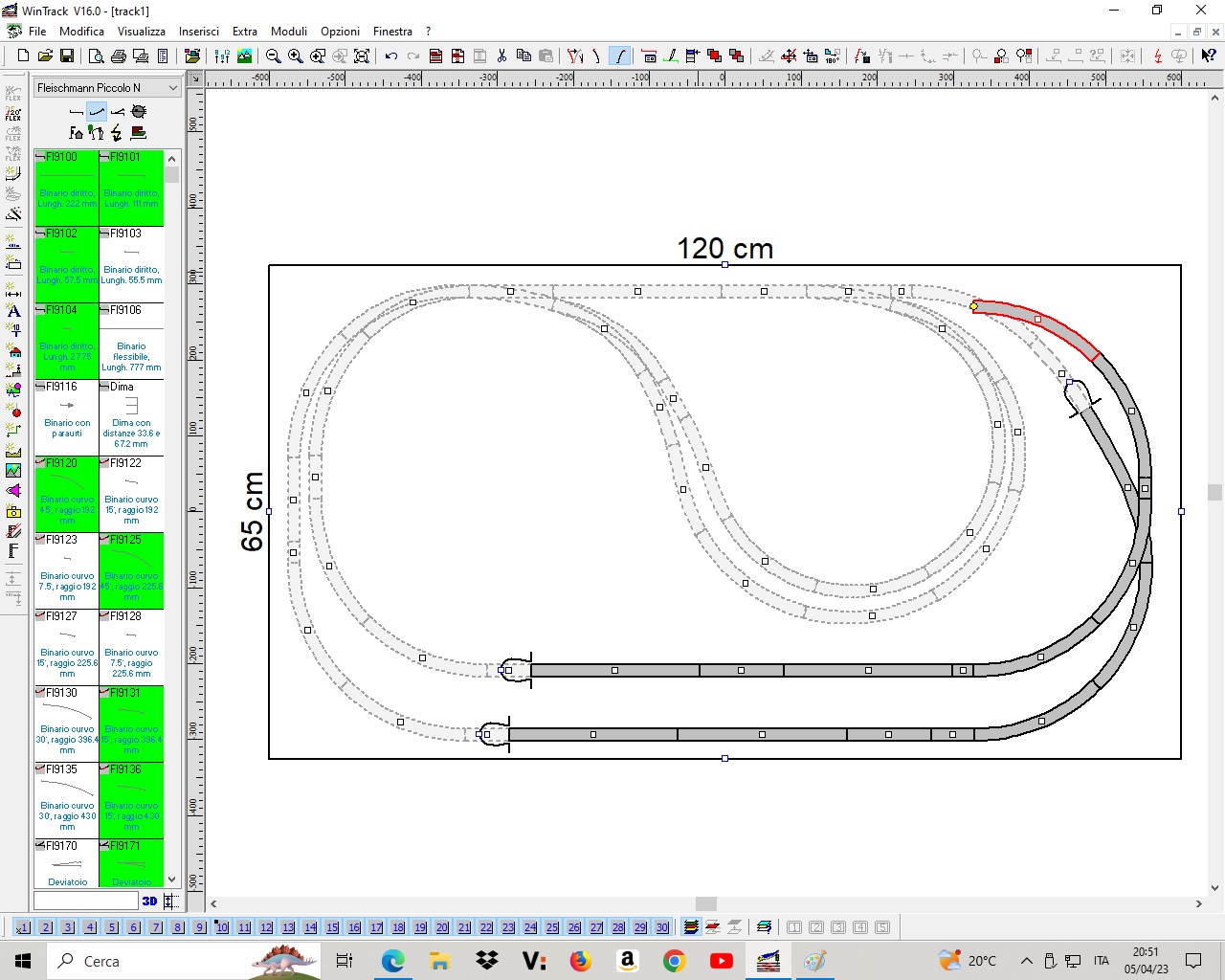Click the Undo arrow icon

390,56
